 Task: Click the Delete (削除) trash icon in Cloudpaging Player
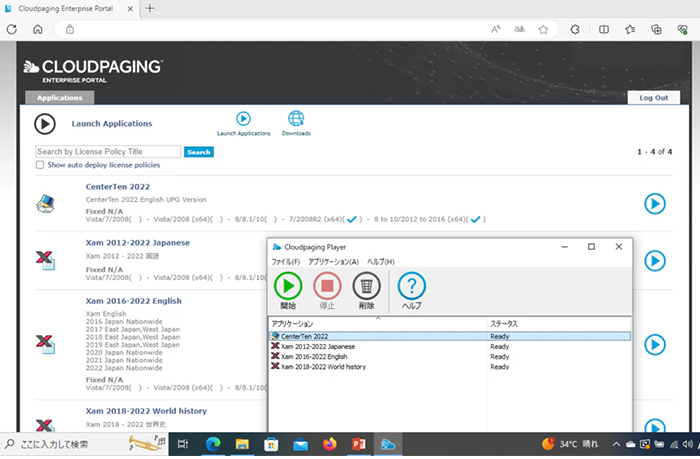coord(367,286)
